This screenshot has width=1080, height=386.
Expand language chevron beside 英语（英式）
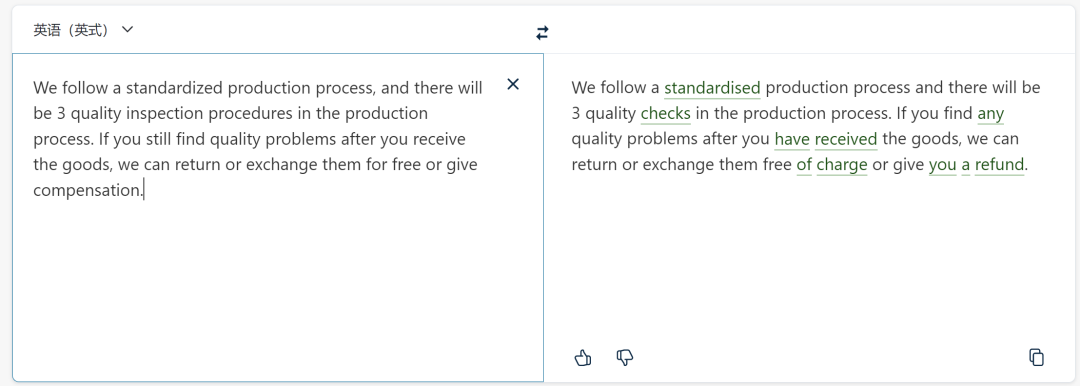pyautogui.click(x=127, y=30)
